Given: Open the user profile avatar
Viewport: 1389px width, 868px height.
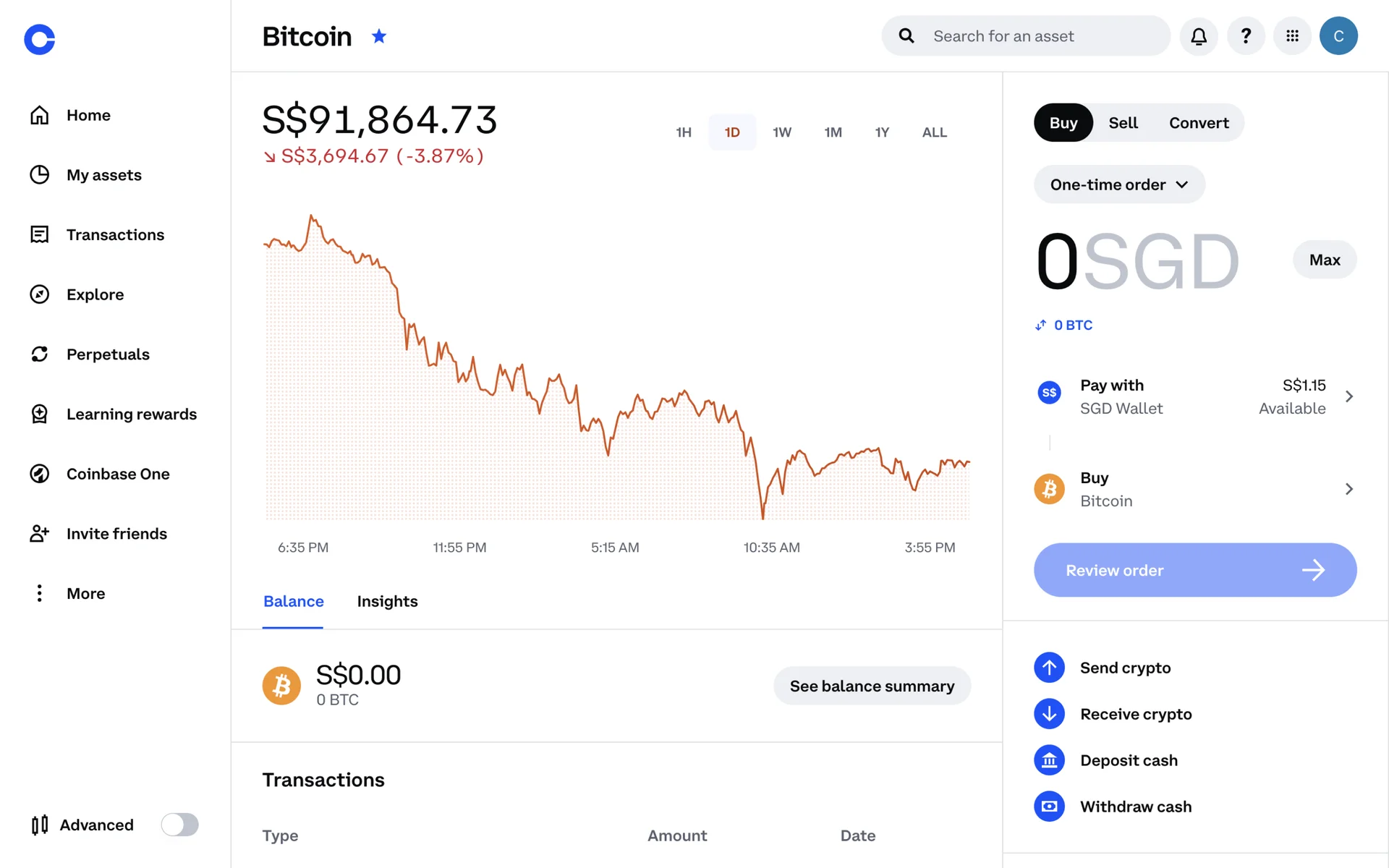Looking at the screenshot, I should coord(1338,36).
